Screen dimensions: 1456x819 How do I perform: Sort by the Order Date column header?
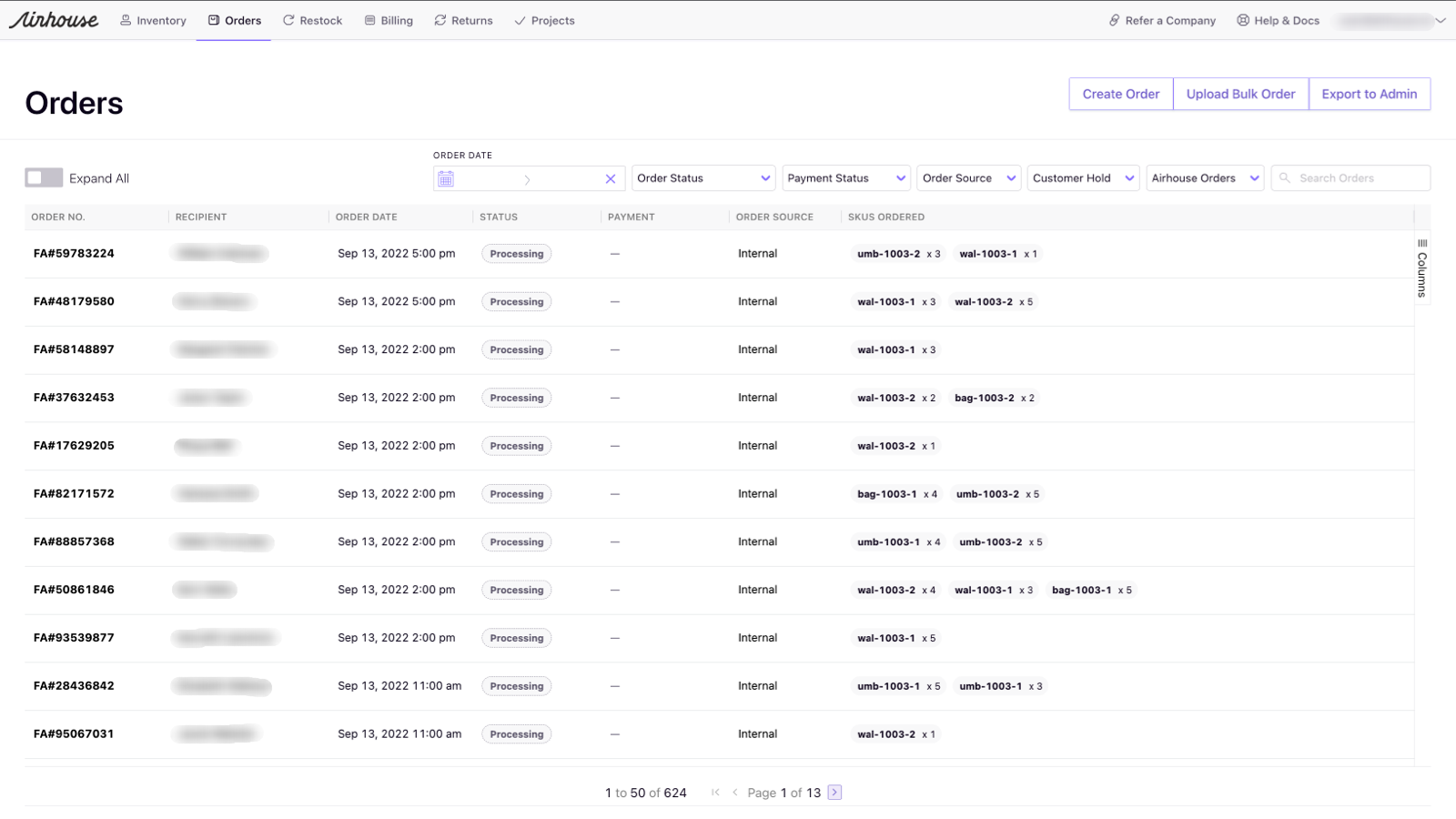(366, 217)
